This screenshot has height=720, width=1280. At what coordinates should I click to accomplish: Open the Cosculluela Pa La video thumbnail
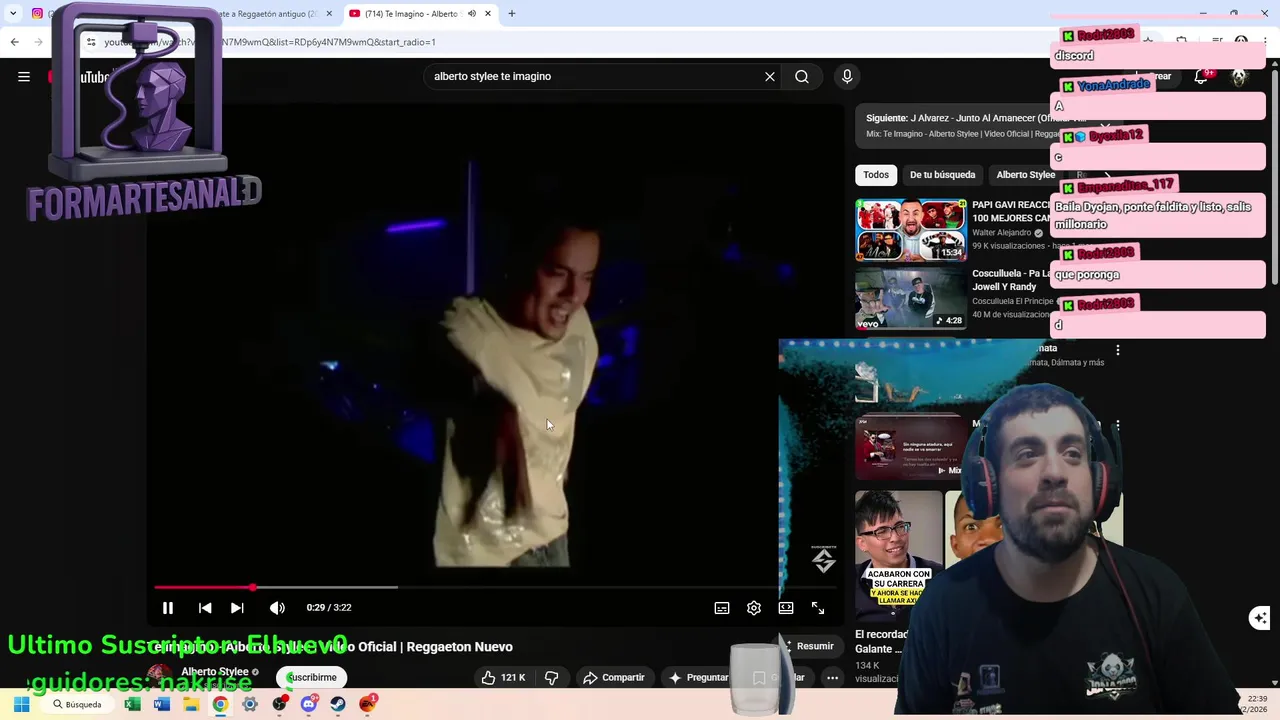tap(911, 298)
